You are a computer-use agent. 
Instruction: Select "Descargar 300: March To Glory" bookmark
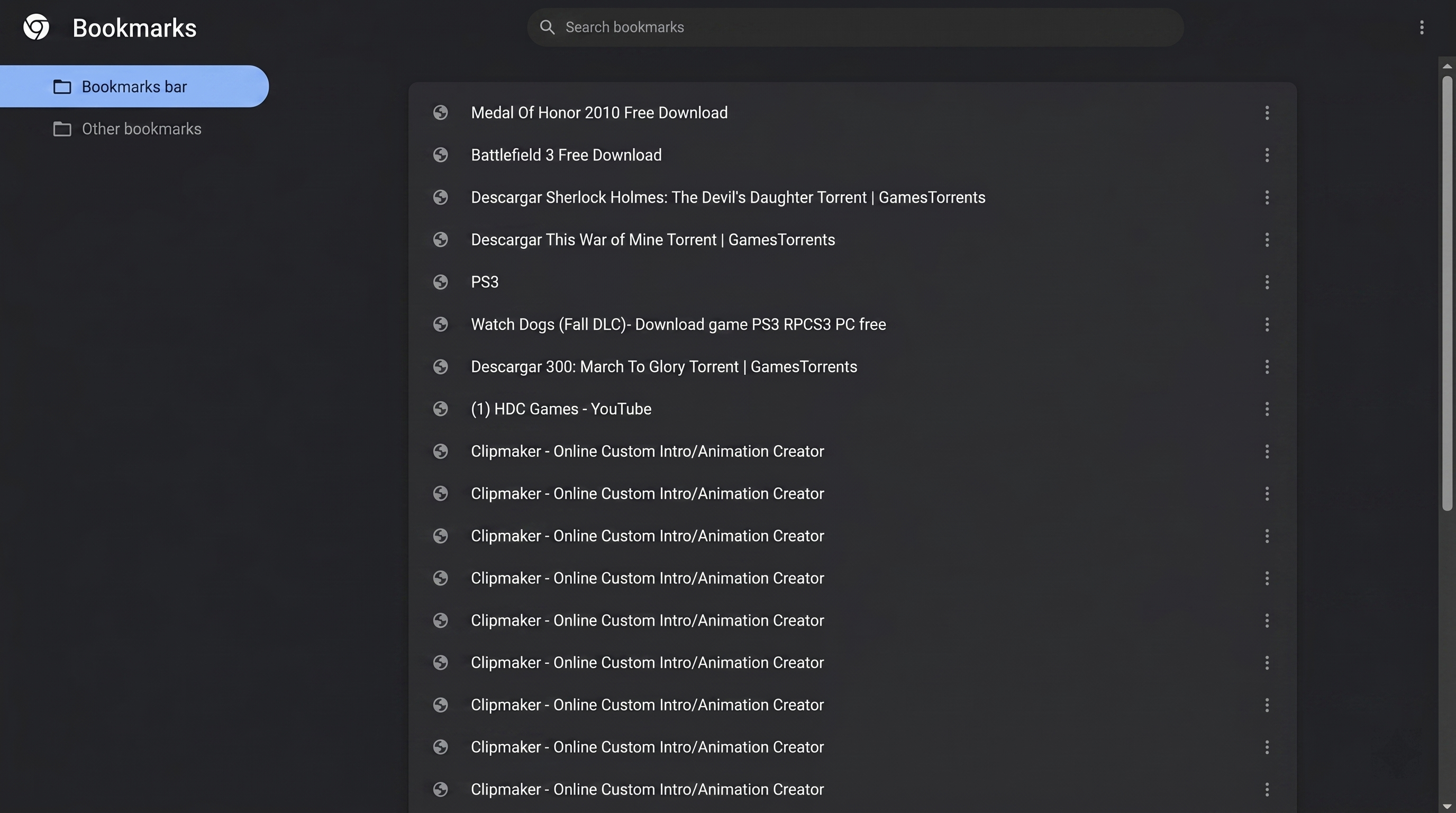point(663,366)
